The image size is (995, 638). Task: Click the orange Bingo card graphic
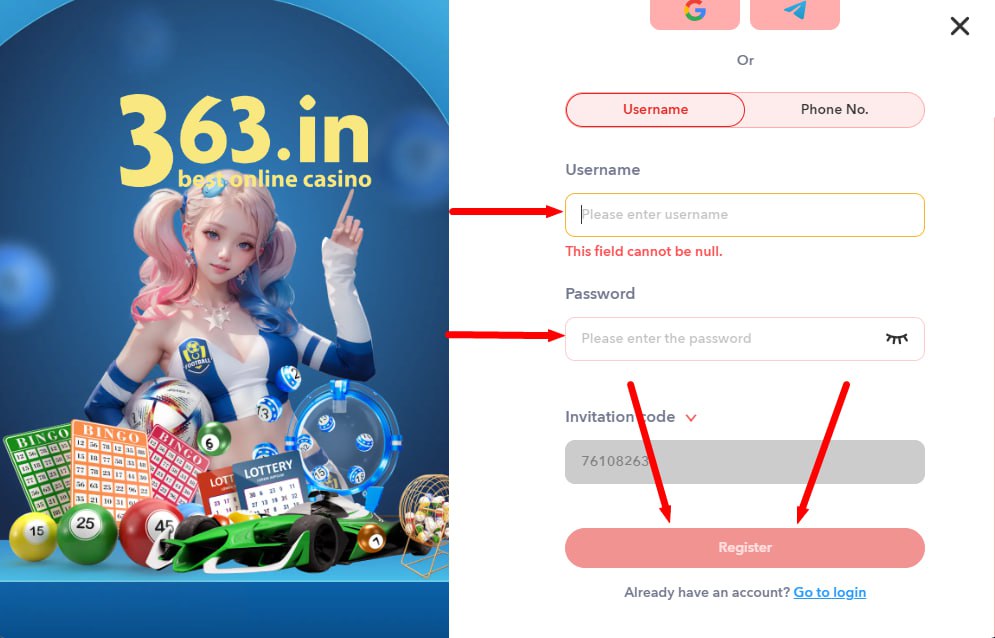[110, 469]
